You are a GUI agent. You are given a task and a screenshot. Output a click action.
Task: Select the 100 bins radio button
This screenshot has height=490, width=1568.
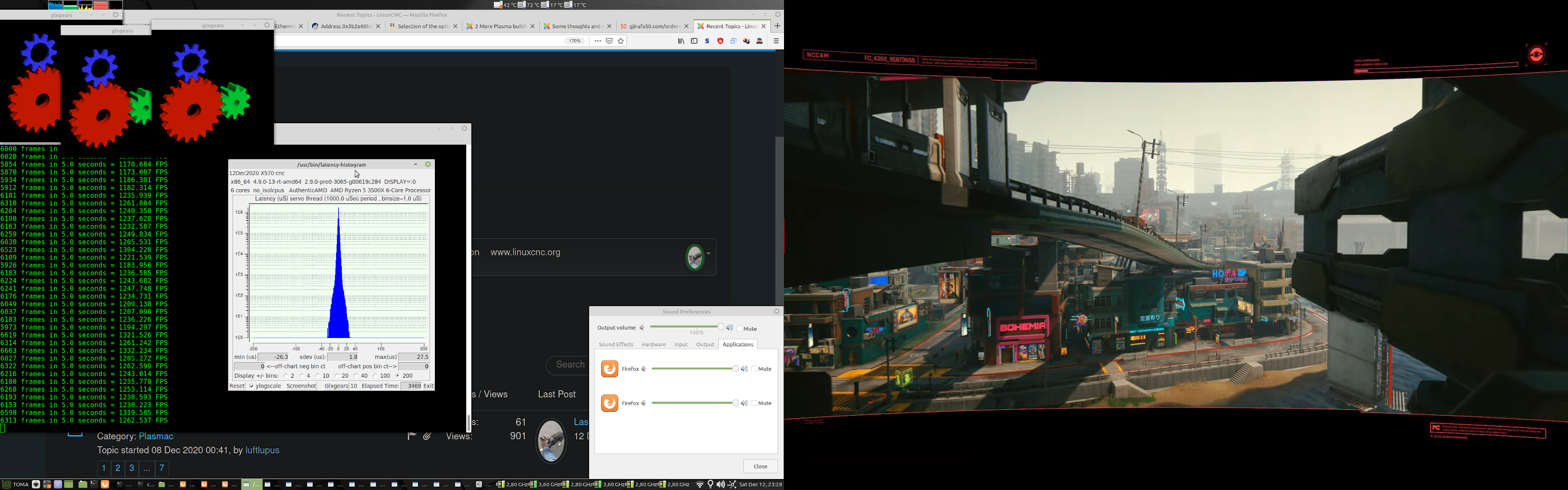(x=376, y=376)
